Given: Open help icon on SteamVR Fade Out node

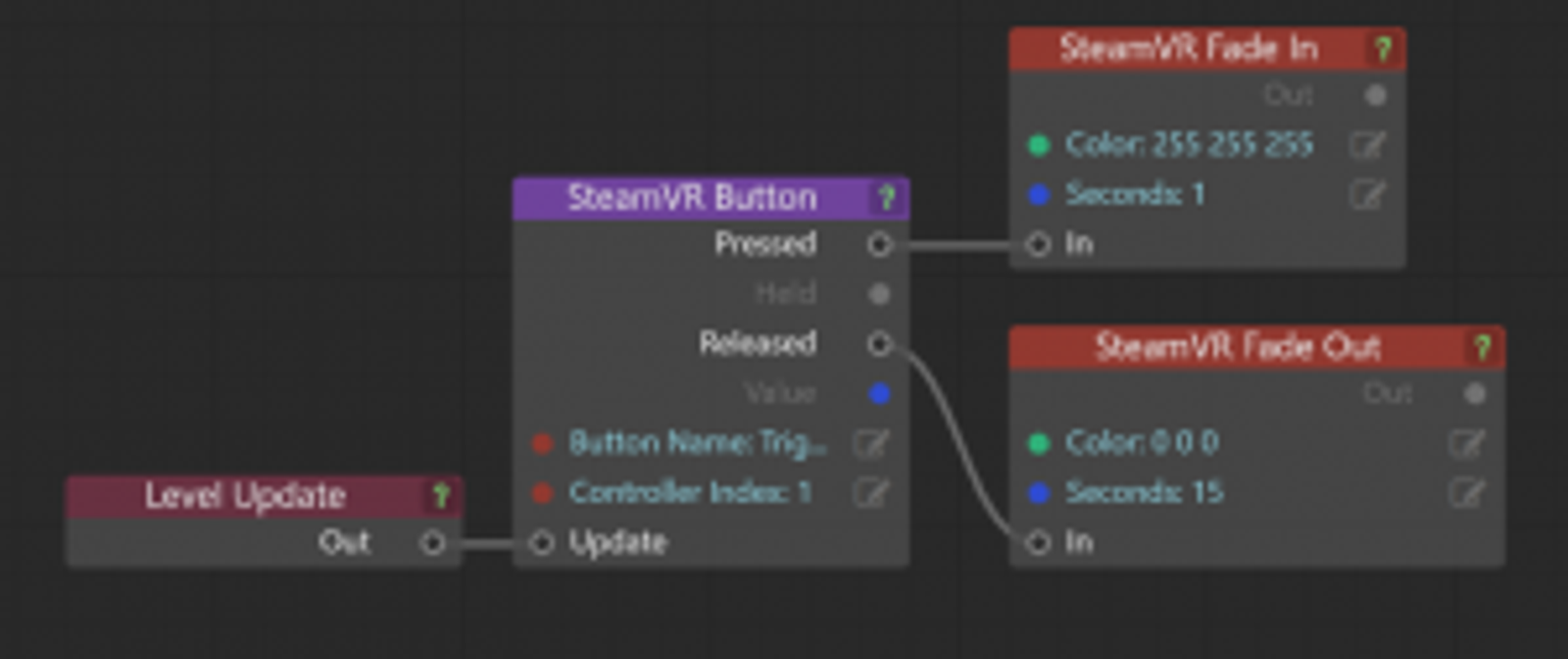Looking at the screenshot, I should (x=1482, y=347).
